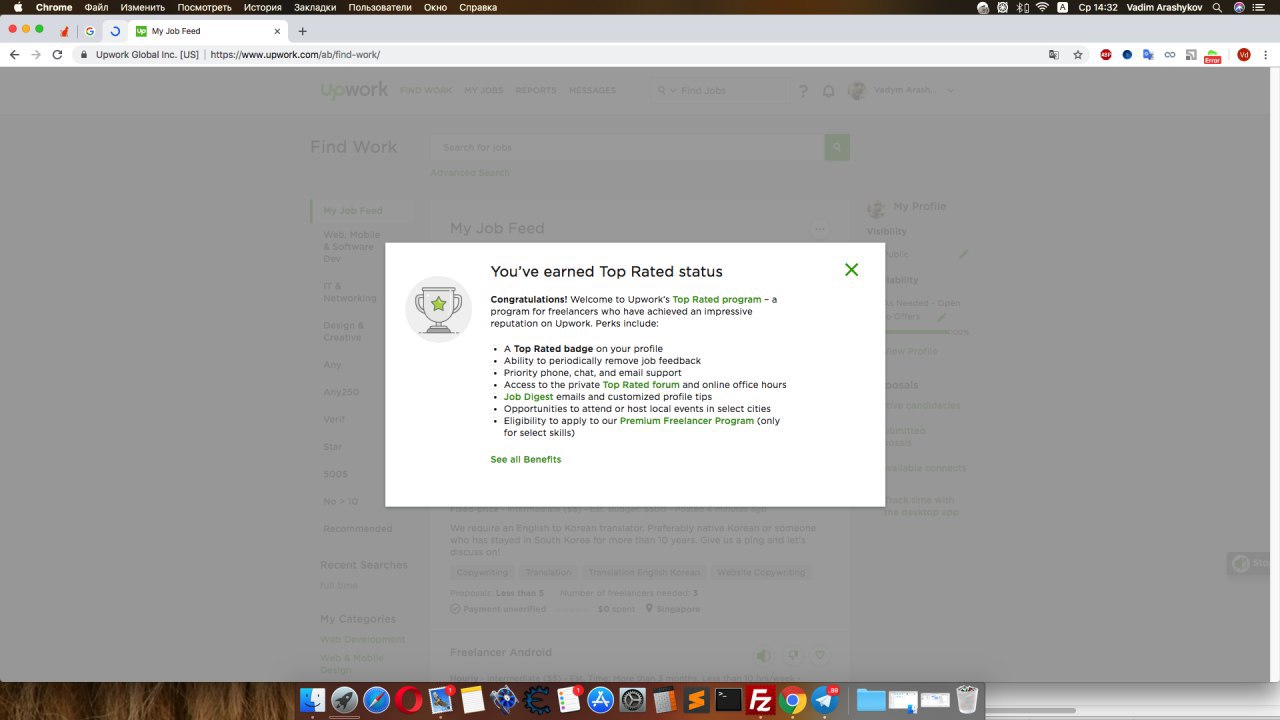Edit profile visibility with pencil icon
The width and height of the screenshot is (1280, 720).
coord(964,254)
